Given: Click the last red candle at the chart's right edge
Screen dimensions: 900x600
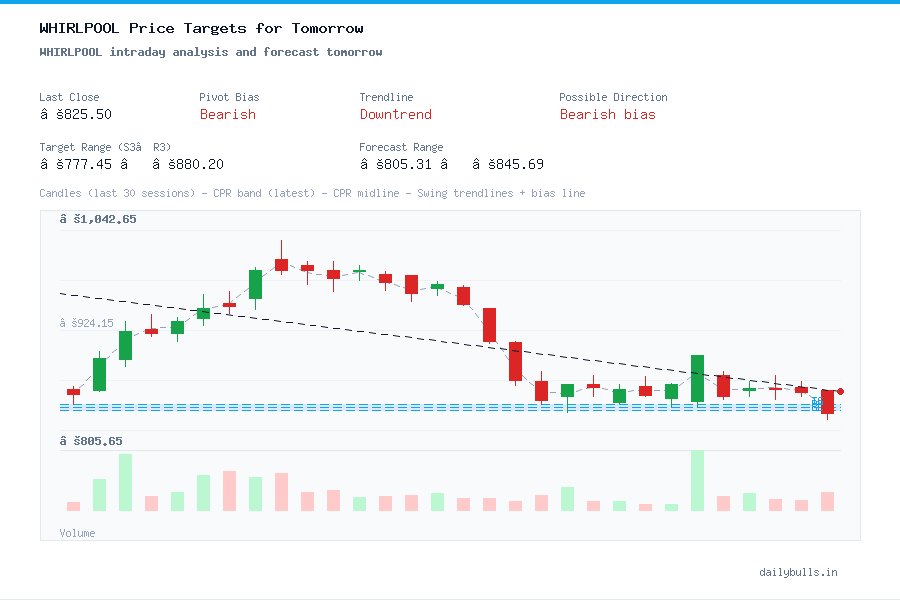Looking at the screenshot, I should (827, 402).
